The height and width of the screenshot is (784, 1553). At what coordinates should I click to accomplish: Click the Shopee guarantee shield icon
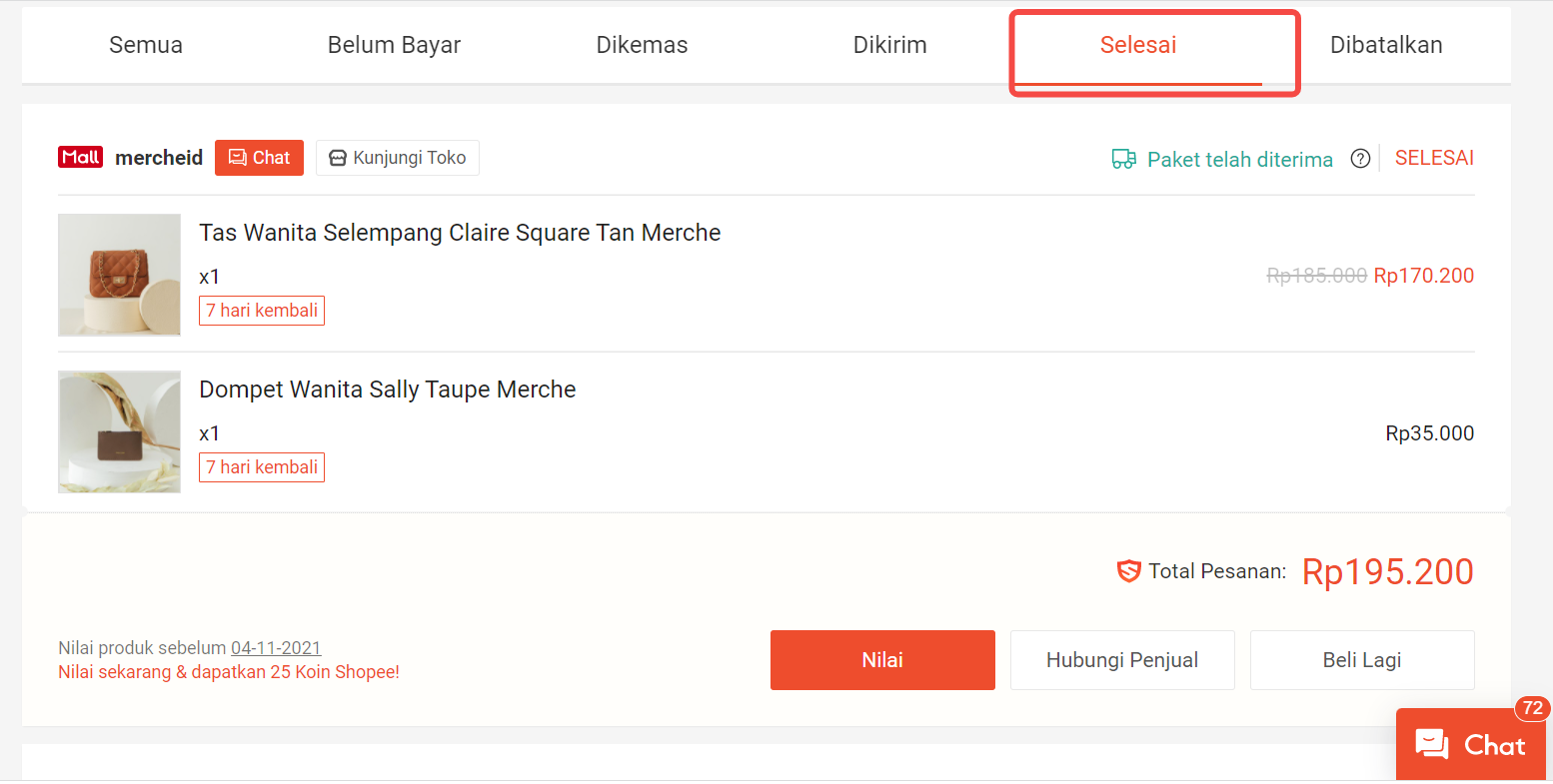click(1128, 571)
